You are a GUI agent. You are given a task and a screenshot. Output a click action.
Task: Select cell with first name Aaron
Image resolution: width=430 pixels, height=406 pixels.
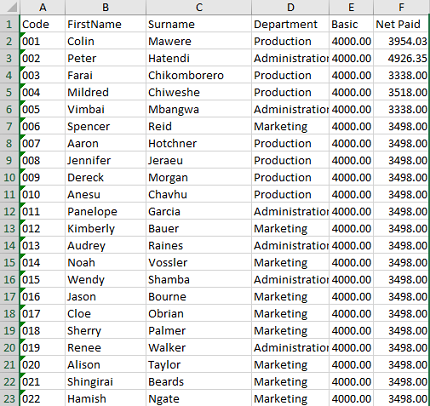click(106, 143)
